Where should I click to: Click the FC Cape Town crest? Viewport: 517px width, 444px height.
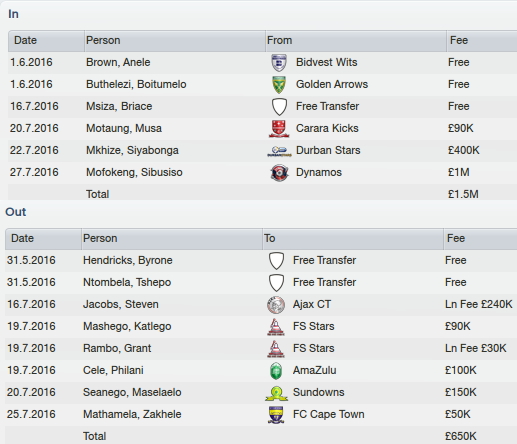tap(276, 415)
